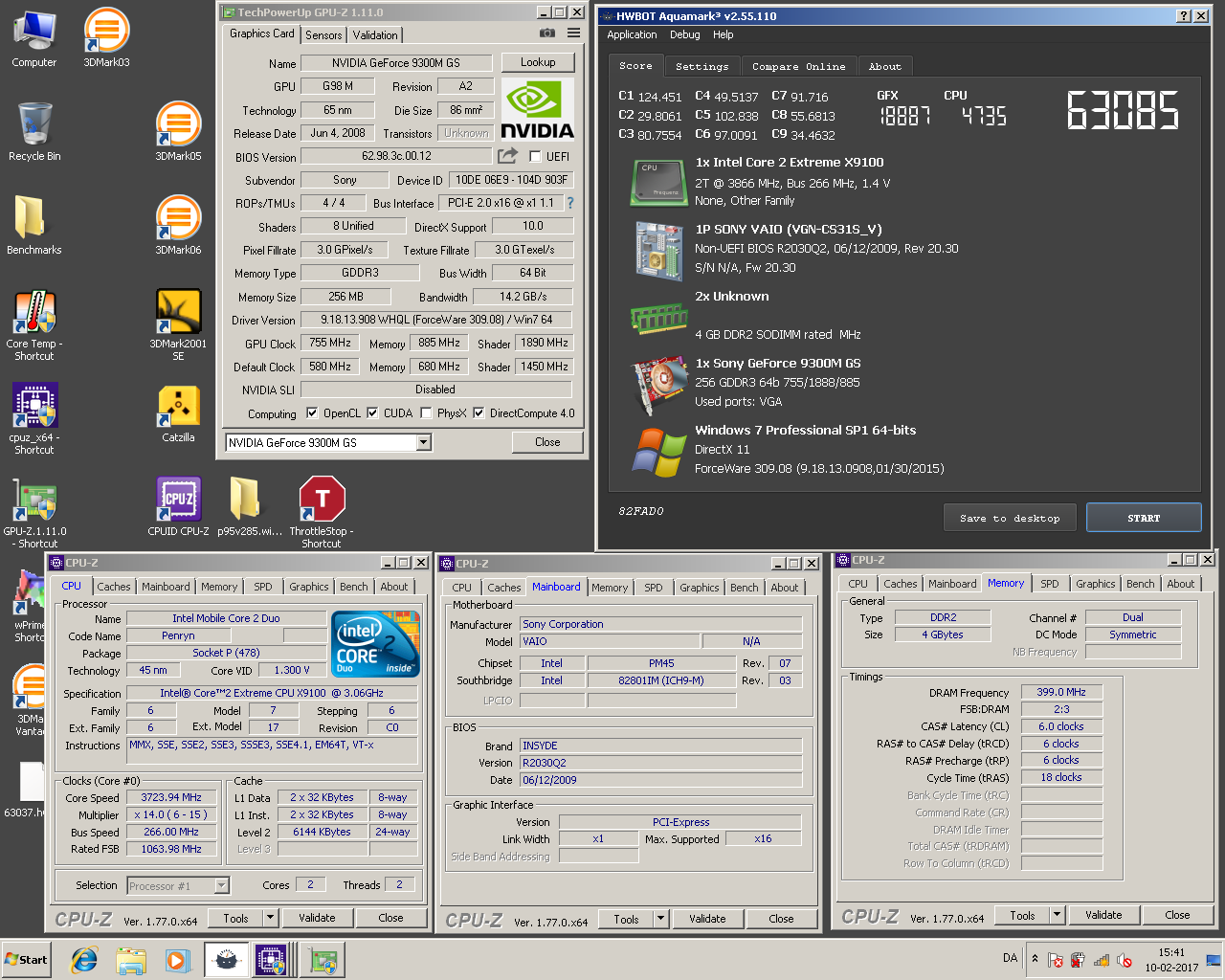Open the p95v285 folder on desktop
This screenshot has height=980, width=1225.
(x=249, y=507)
